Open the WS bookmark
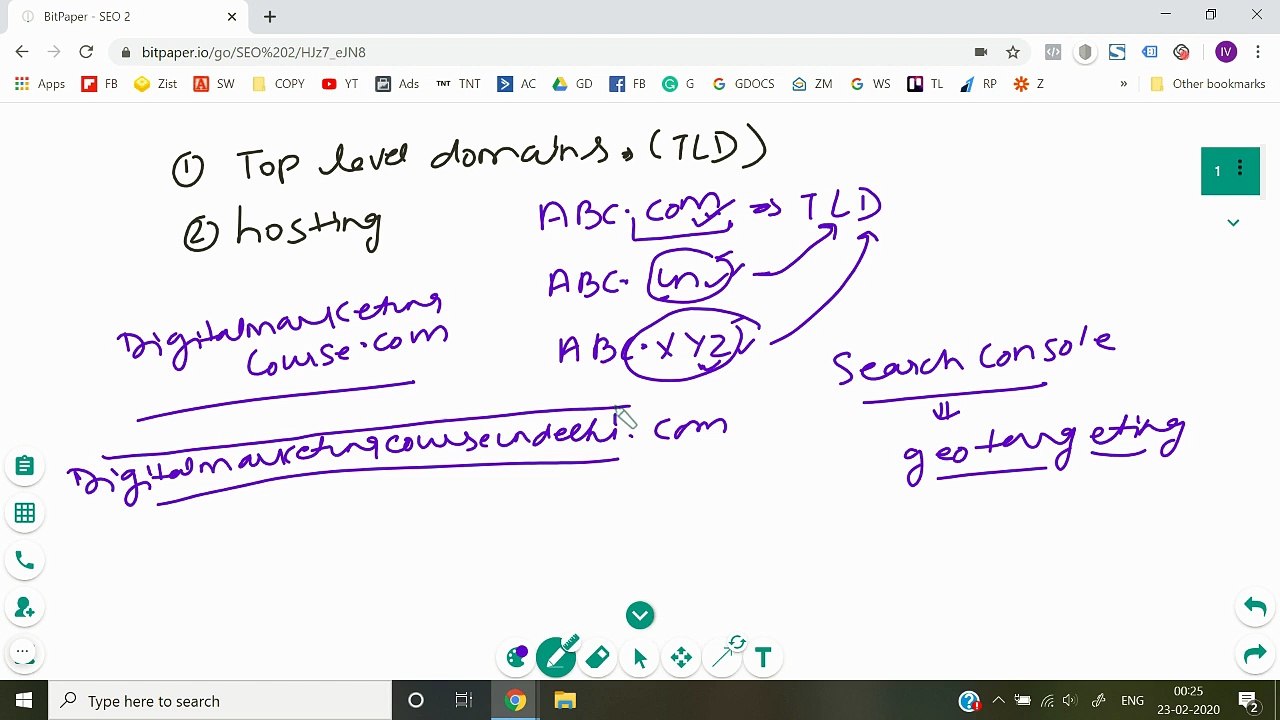 [x=870, y=84]
